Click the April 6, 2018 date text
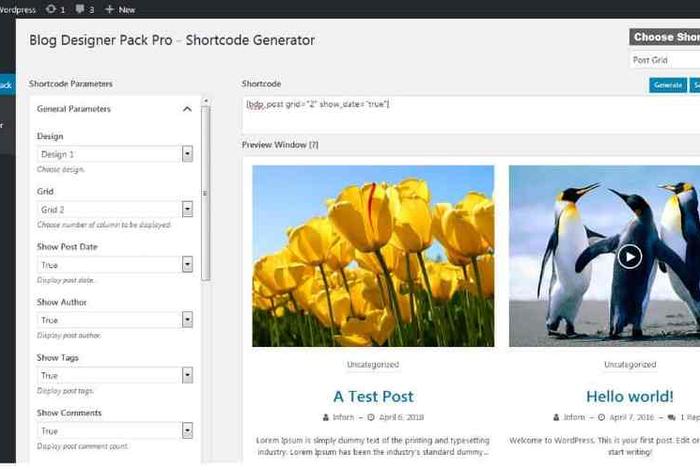The height and width of the screenshot is (470, 700). 401,418
